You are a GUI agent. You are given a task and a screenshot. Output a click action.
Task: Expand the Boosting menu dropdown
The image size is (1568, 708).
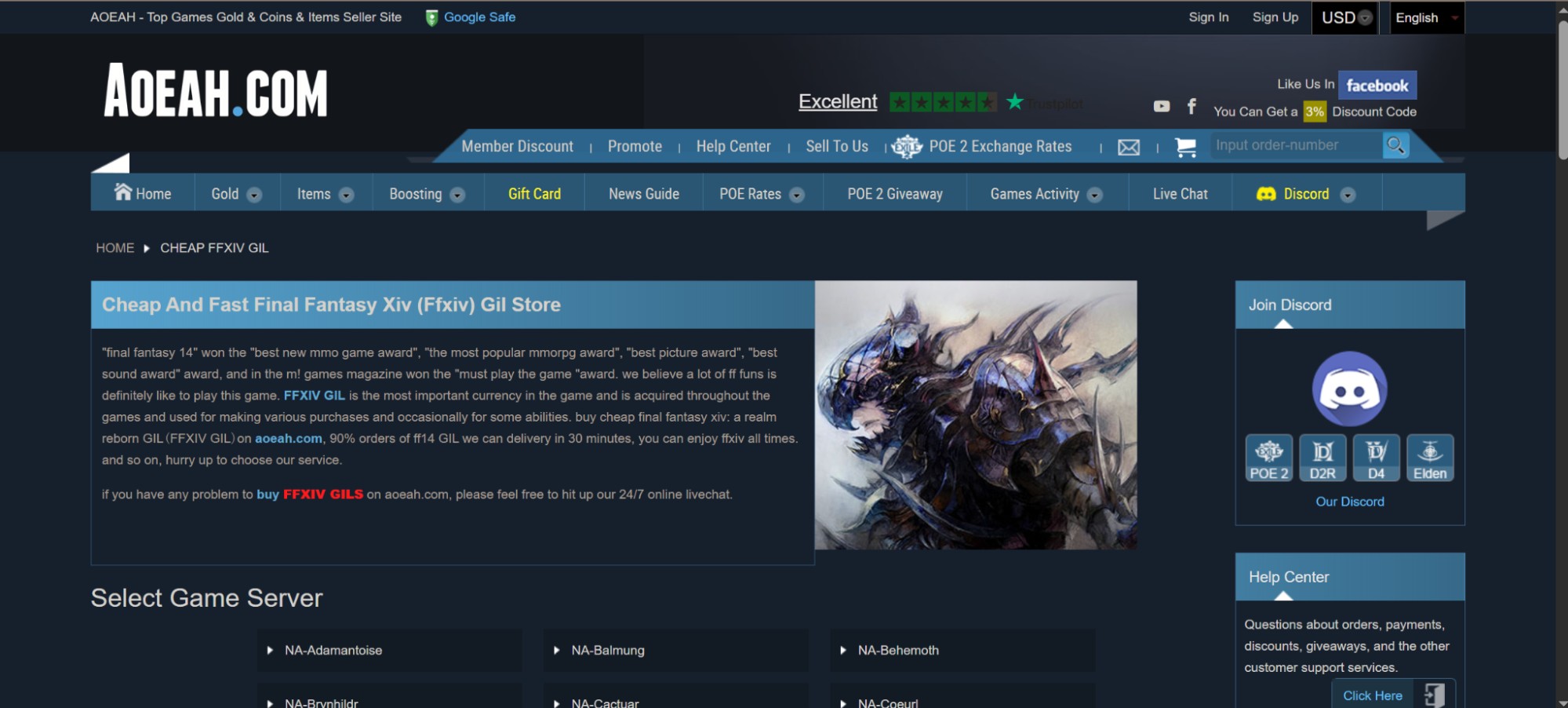point(427,194)
